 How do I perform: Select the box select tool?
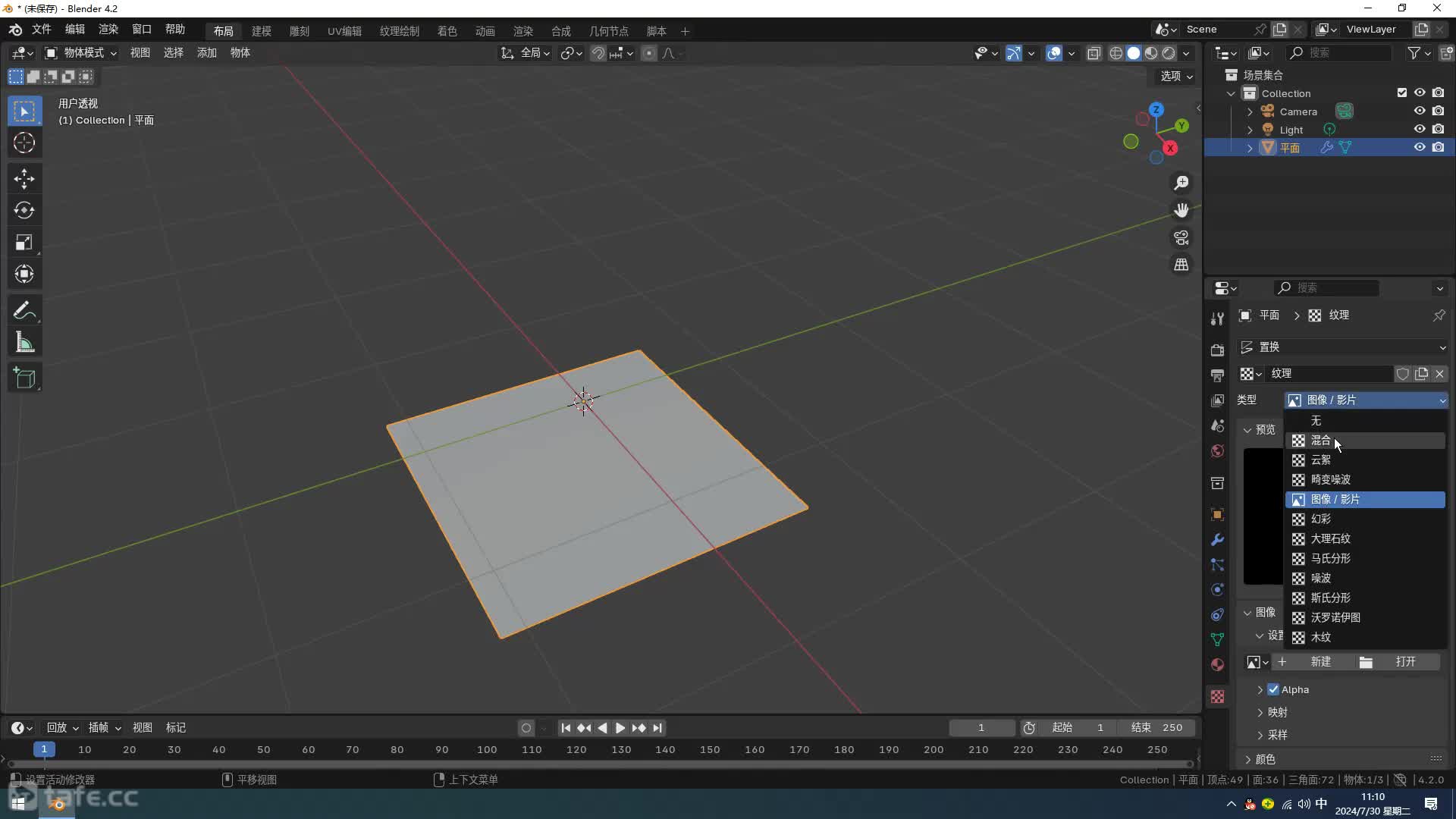(x=24, y=111)
